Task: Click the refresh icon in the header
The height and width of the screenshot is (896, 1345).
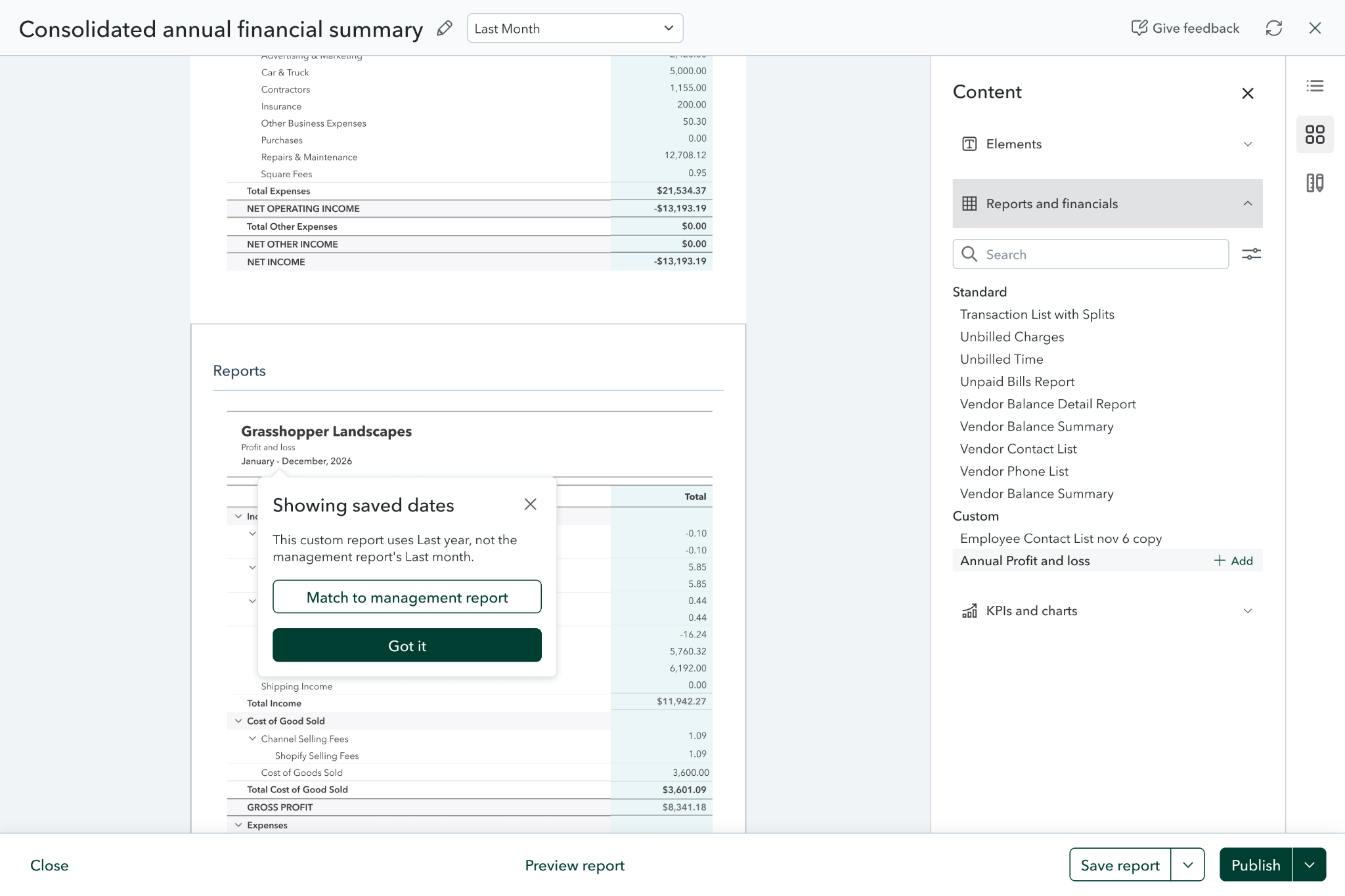Action: tap(1273, 28)
